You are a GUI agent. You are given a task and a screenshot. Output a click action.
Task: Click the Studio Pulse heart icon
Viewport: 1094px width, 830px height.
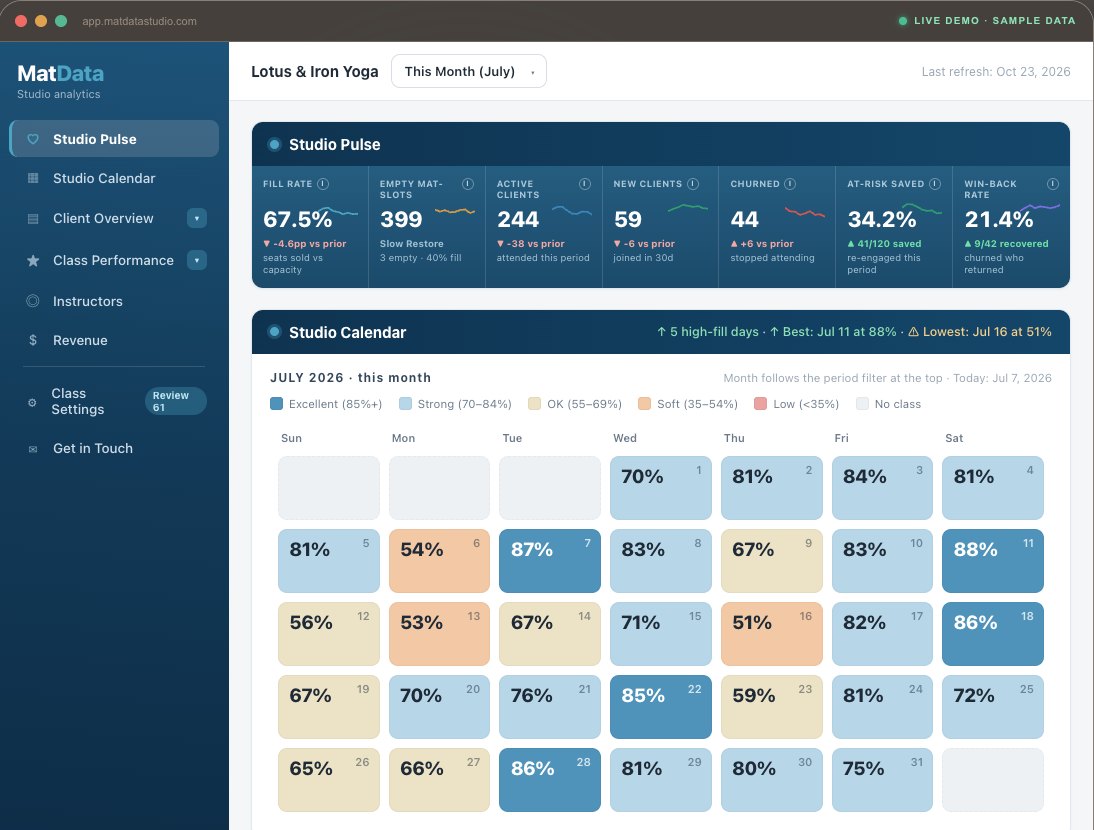(x=33, y=139)
